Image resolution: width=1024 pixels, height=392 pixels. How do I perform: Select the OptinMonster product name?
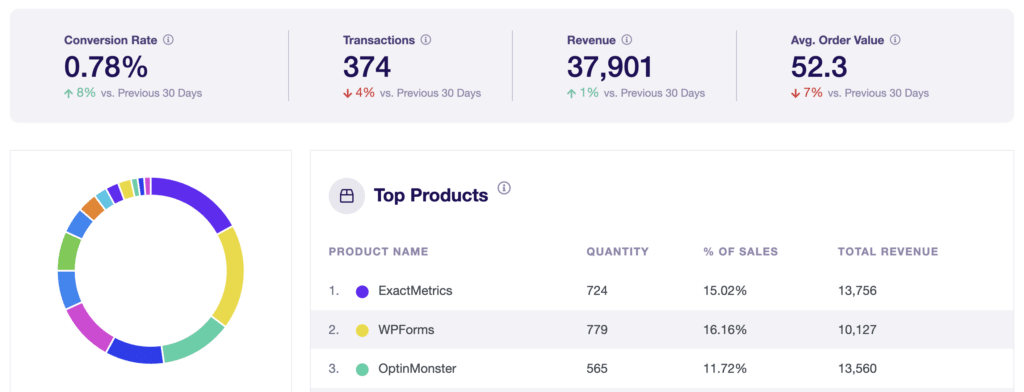tap(417, 368)
